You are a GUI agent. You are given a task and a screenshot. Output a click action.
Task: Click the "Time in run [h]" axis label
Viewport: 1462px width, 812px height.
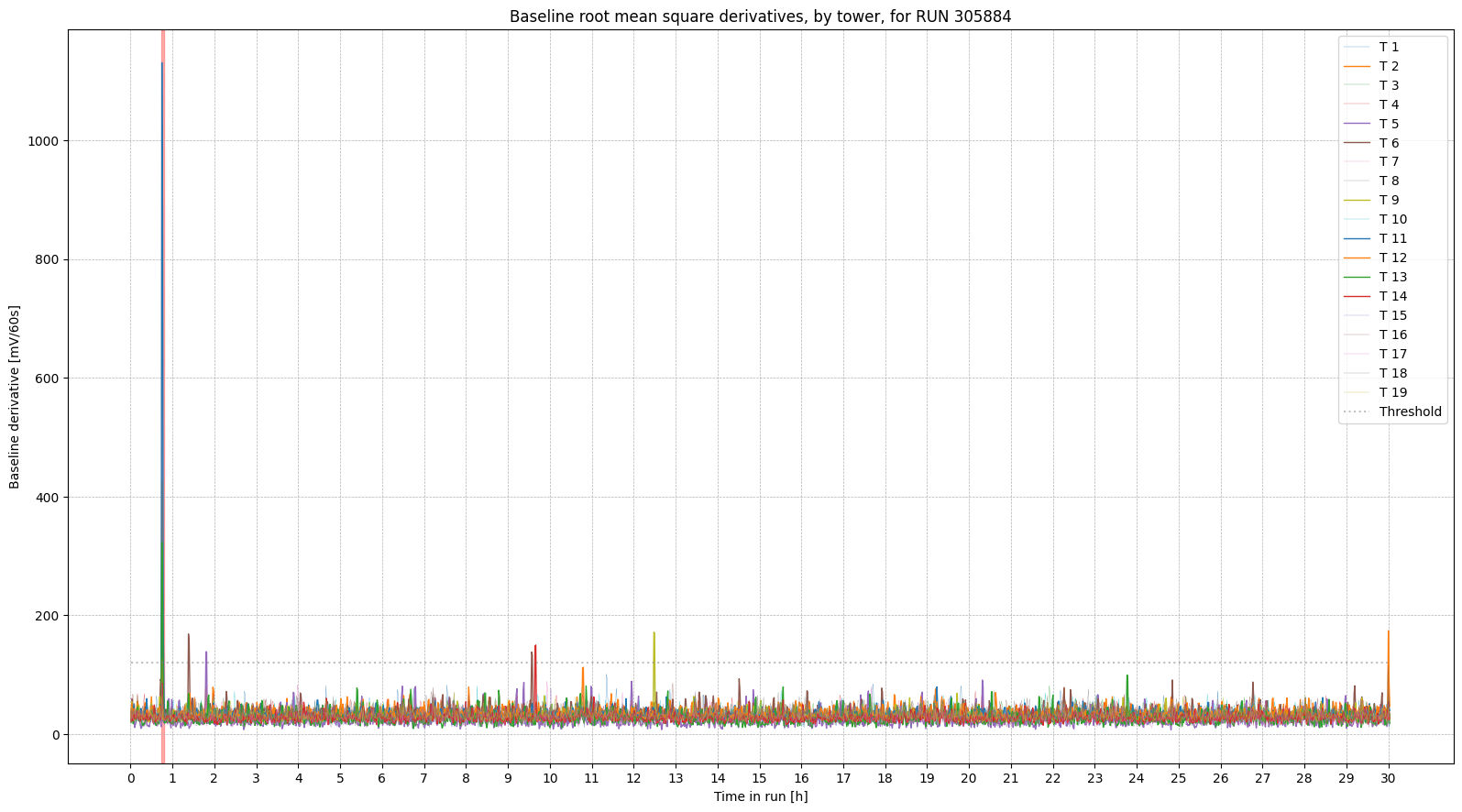[x=760, y=796]
